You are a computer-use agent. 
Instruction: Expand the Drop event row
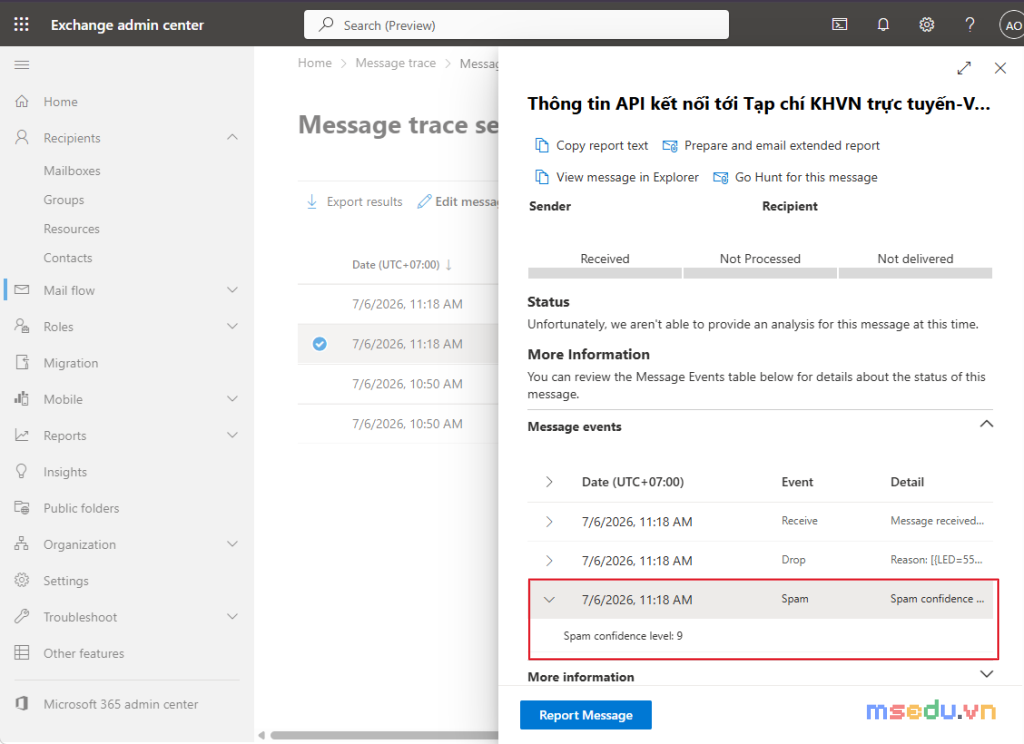pos(549,560)
